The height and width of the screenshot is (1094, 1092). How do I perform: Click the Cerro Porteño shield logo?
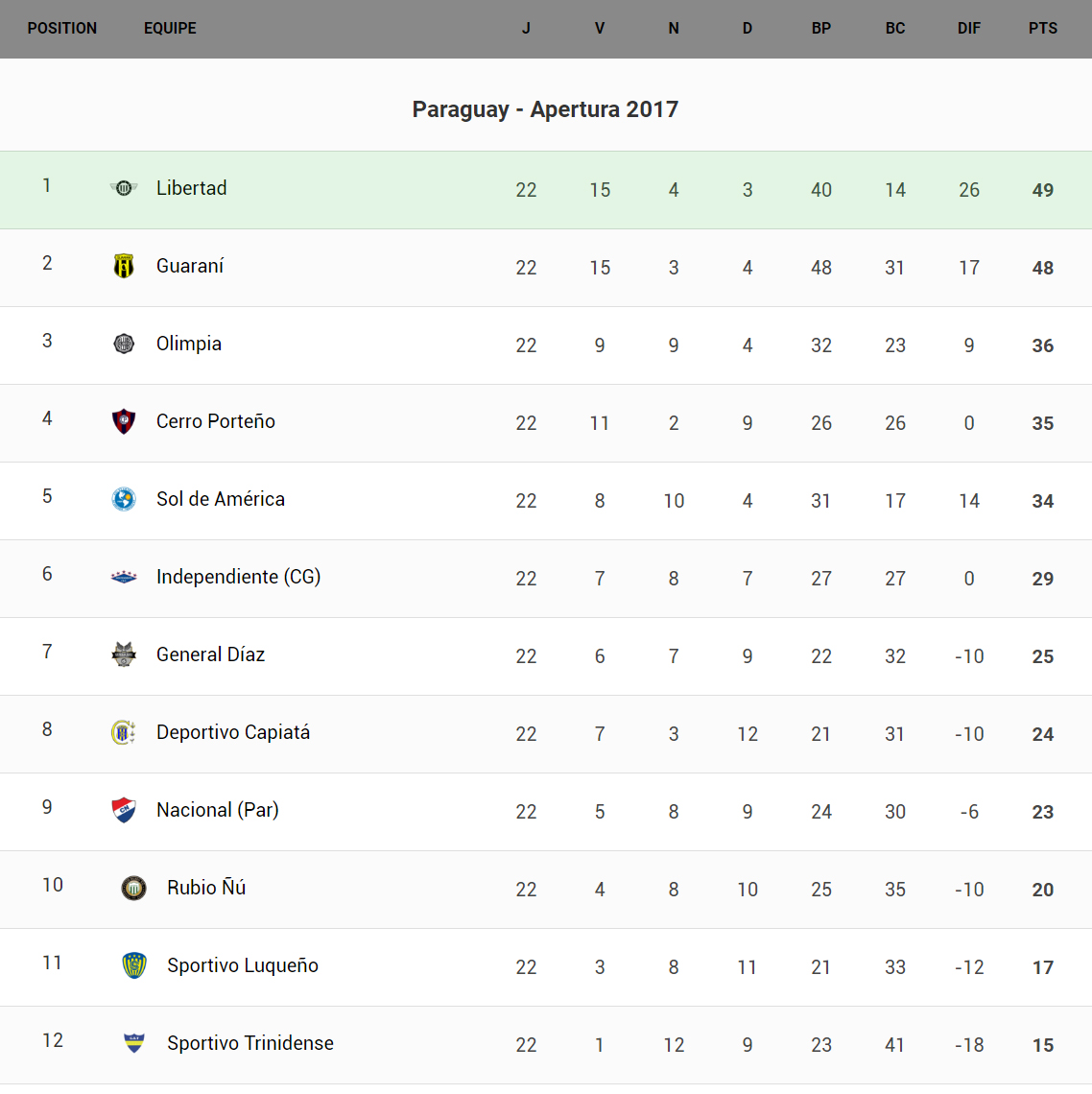click(124, 421)
